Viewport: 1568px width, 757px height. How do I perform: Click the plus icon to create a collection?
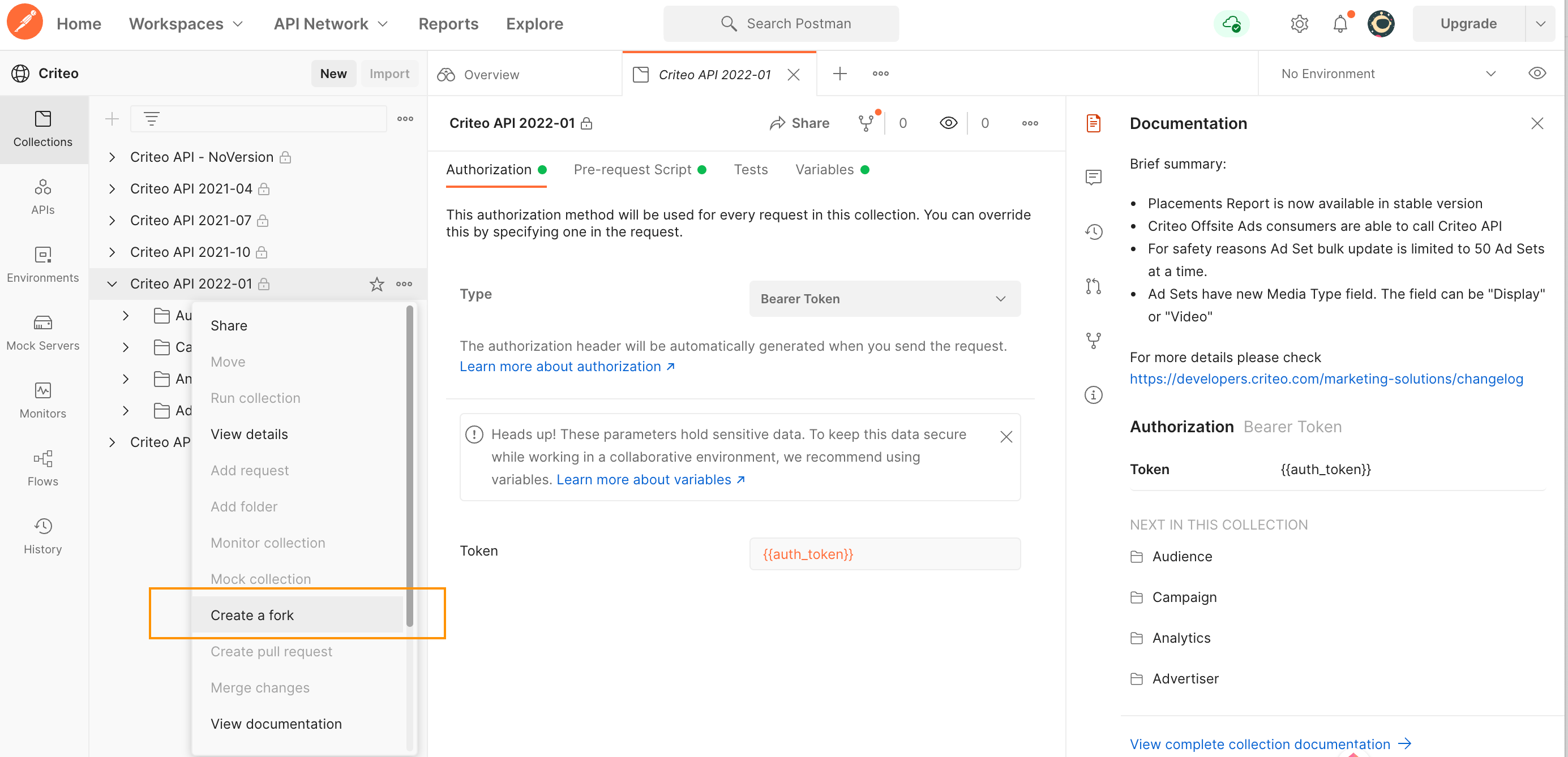point(112,119)
